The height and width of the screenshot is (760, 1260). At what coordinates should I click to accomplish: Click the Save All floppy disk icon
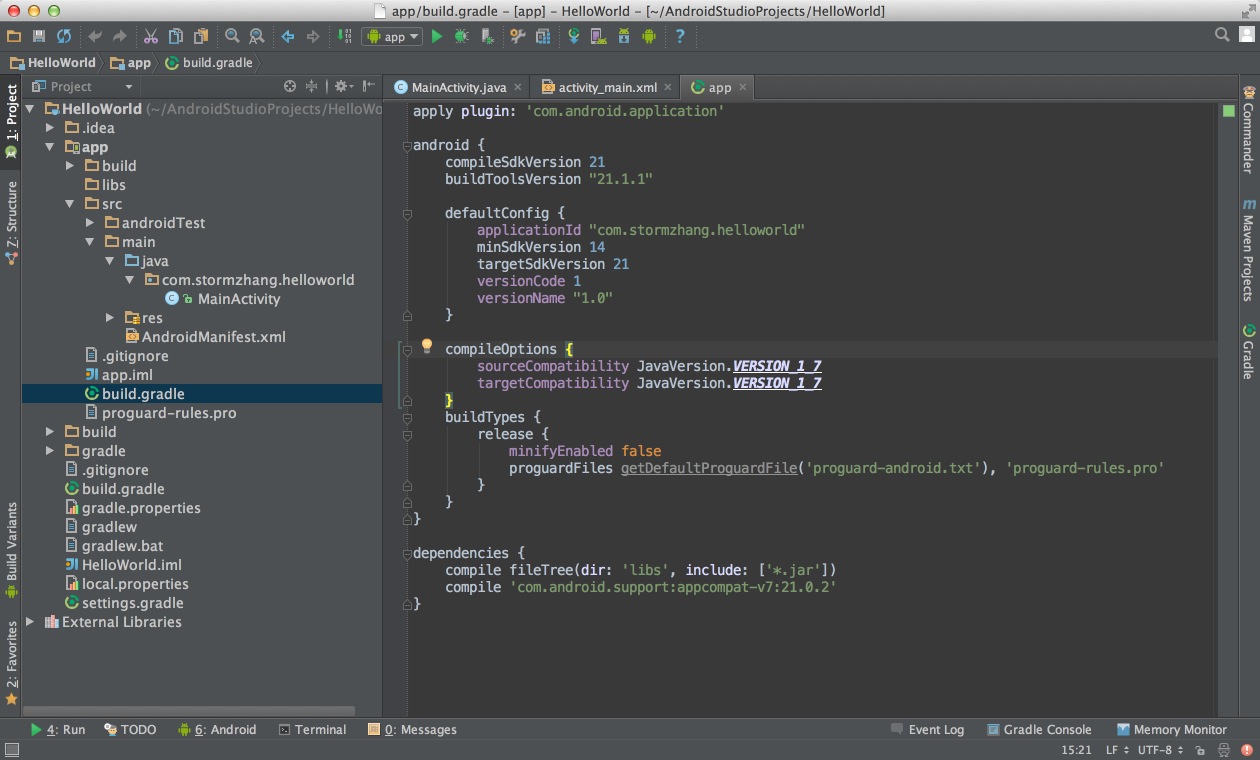pyautogui.click(x=39, y=36)
